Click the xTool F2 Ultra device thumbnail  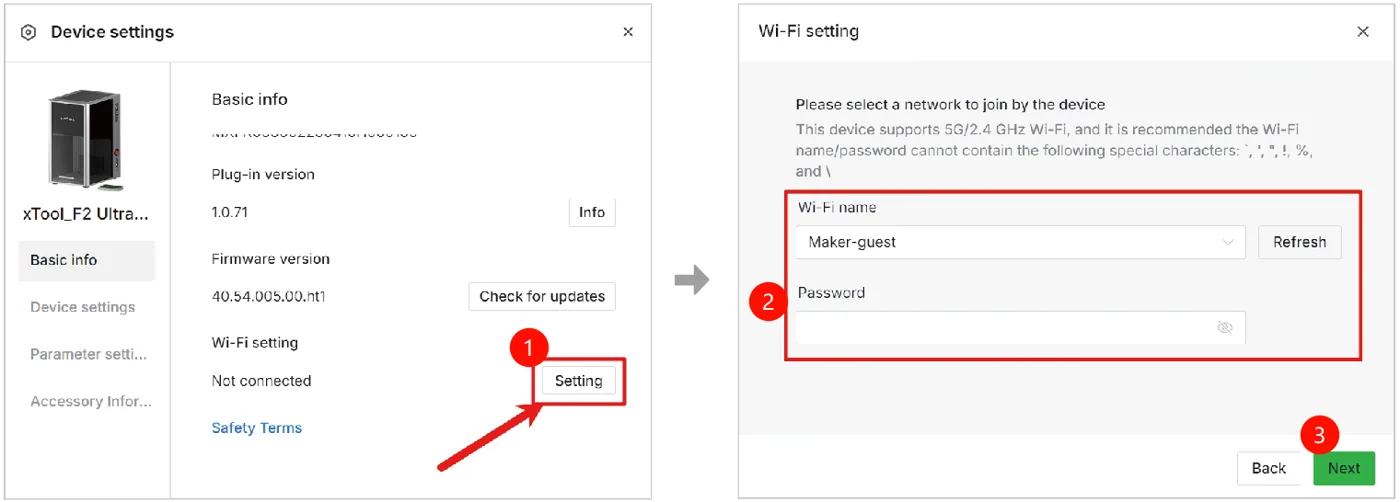coord(86,142)
